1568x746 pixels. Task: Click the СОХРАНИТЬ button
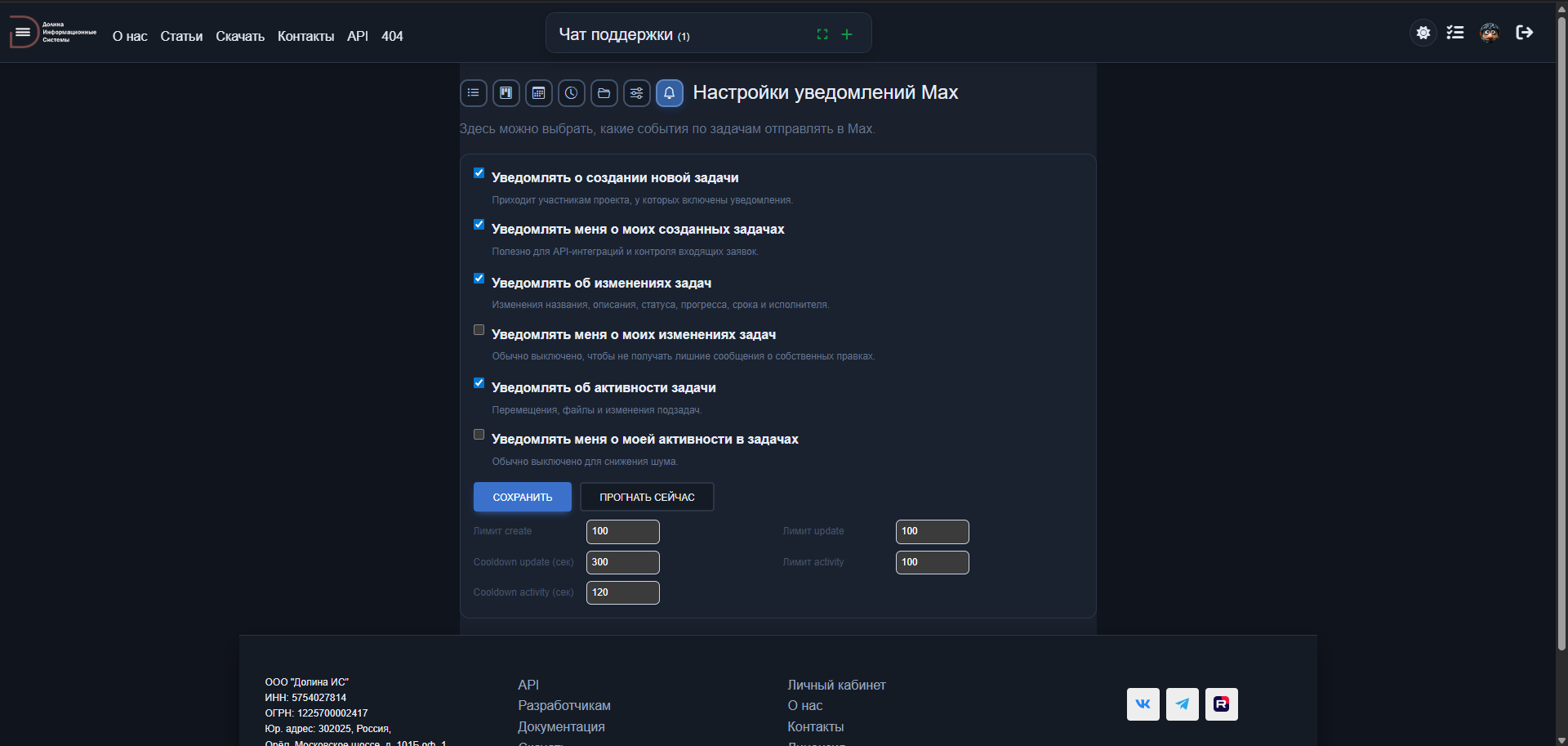click(x=523, y=497)
